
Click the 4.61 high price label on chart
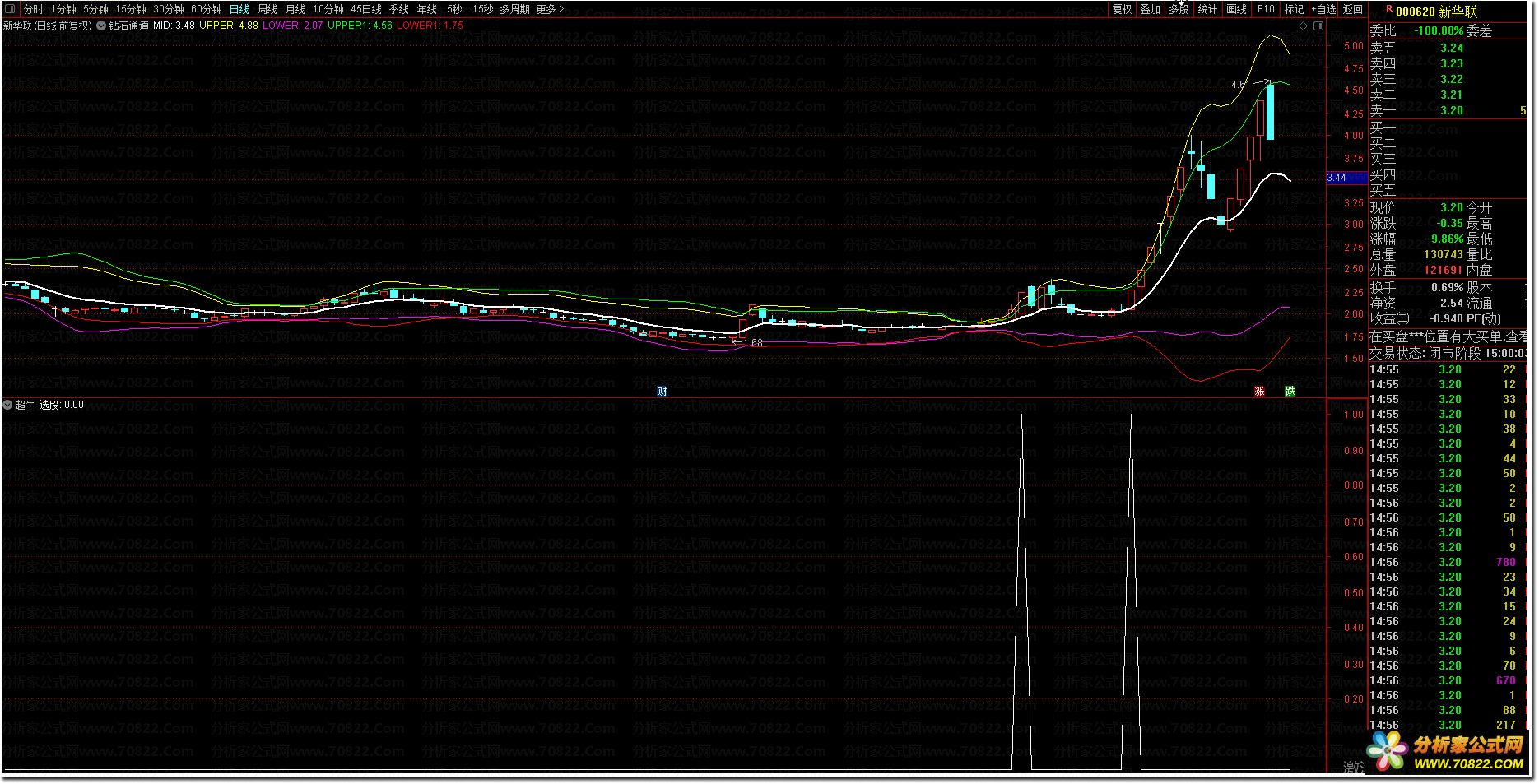[1240, 84]
